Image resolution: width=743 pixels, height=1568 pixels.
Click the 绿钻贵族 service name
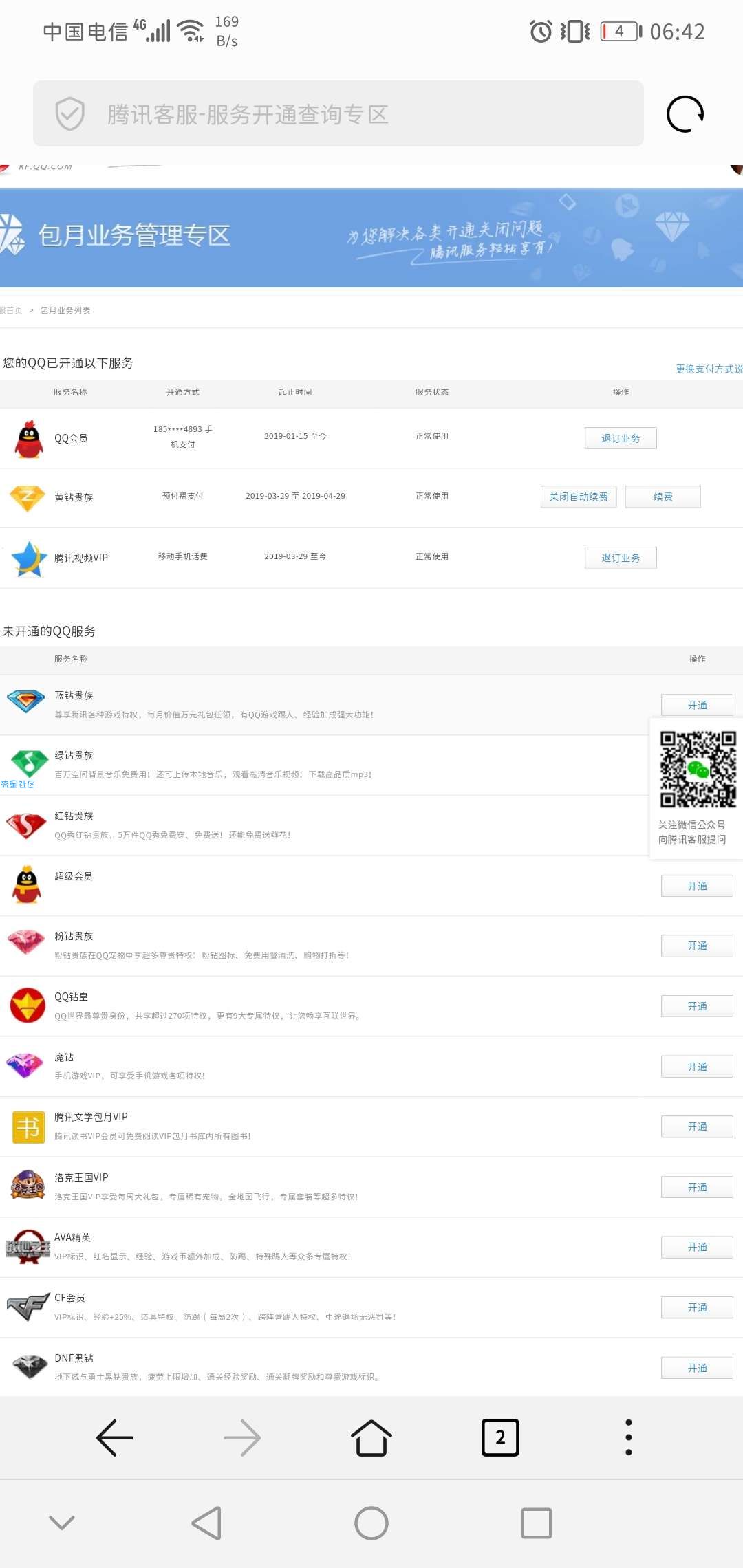(x=74, y=755)
